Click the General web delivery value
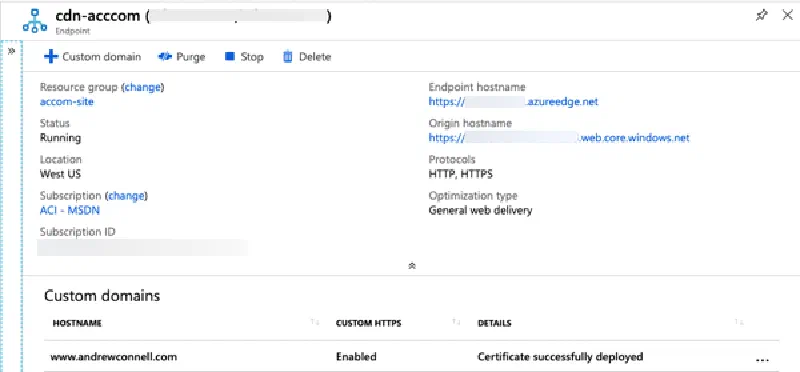Viewport: 800px width, 372px height. pos(480,210)
